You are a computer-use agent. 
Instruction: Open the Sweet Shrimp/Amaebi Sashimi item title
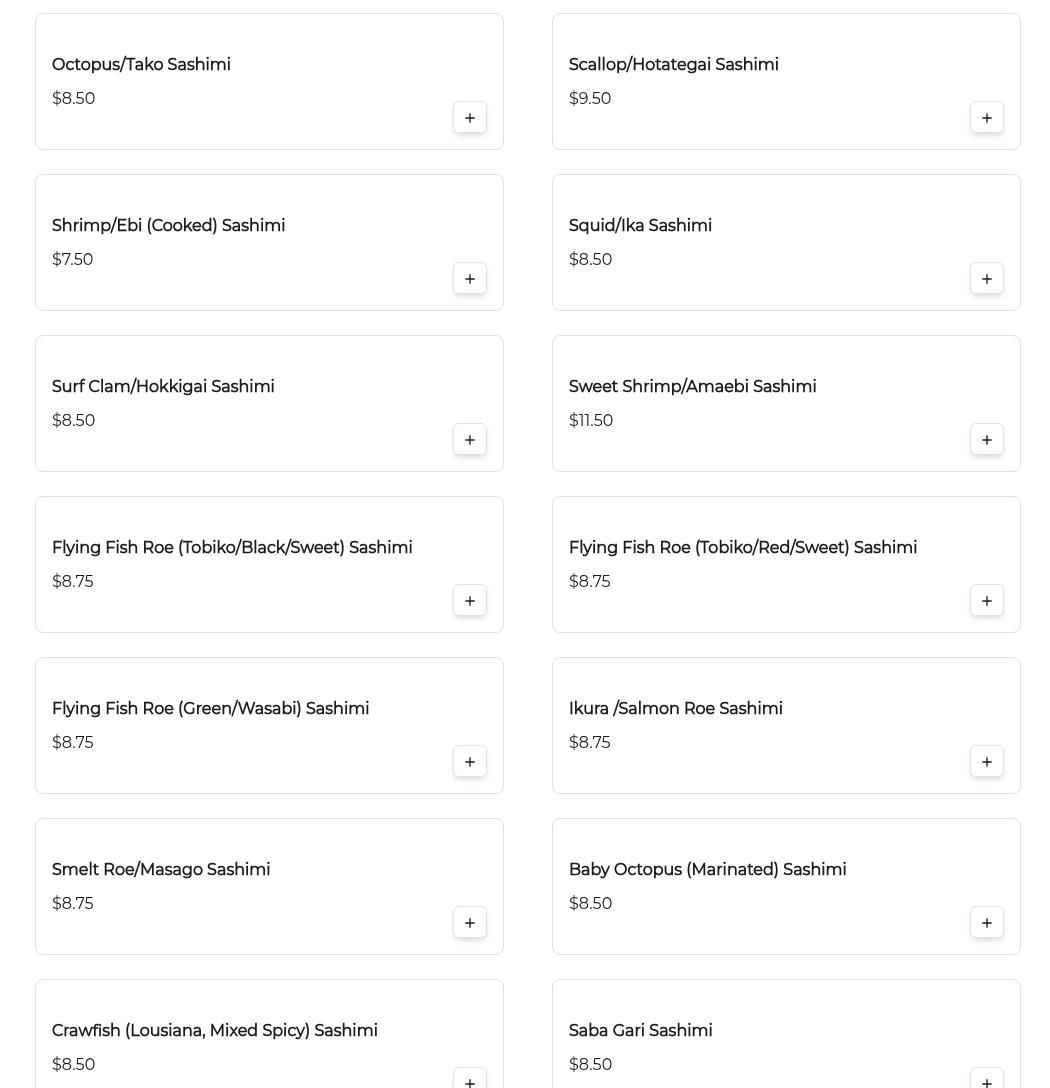tap(692, 387)
